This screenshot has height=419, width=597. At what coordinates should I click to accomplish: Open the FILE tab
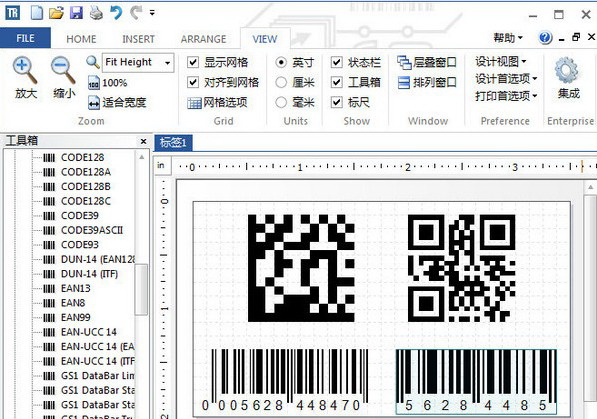(25, 38)
